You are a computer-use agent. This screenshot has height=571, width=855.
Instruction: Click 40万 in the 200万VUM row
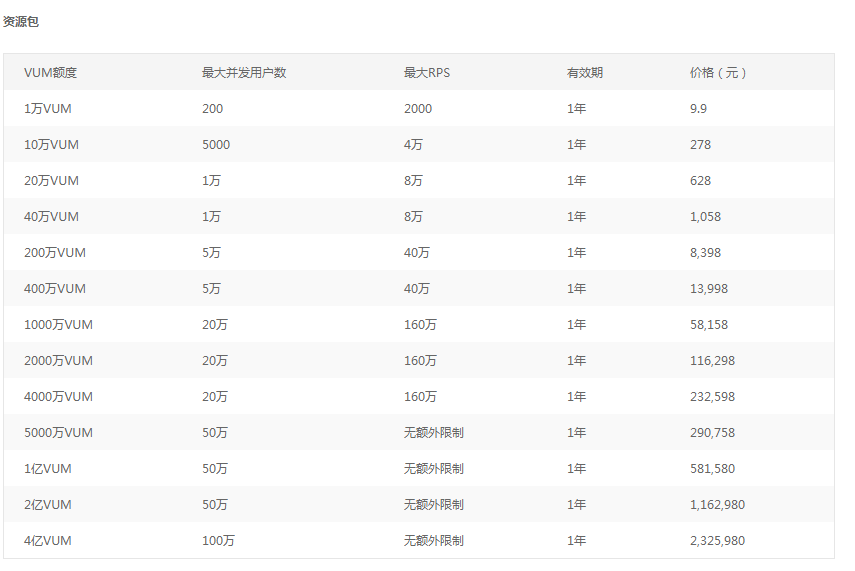click(417, 253)
